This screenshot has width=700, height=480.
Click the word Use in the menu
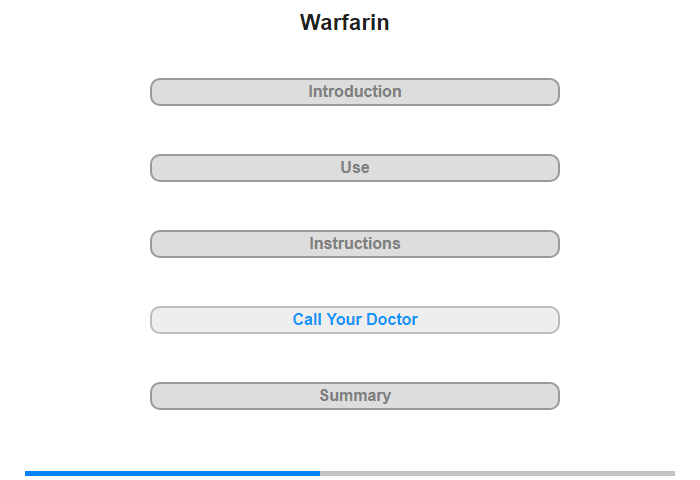355,167
